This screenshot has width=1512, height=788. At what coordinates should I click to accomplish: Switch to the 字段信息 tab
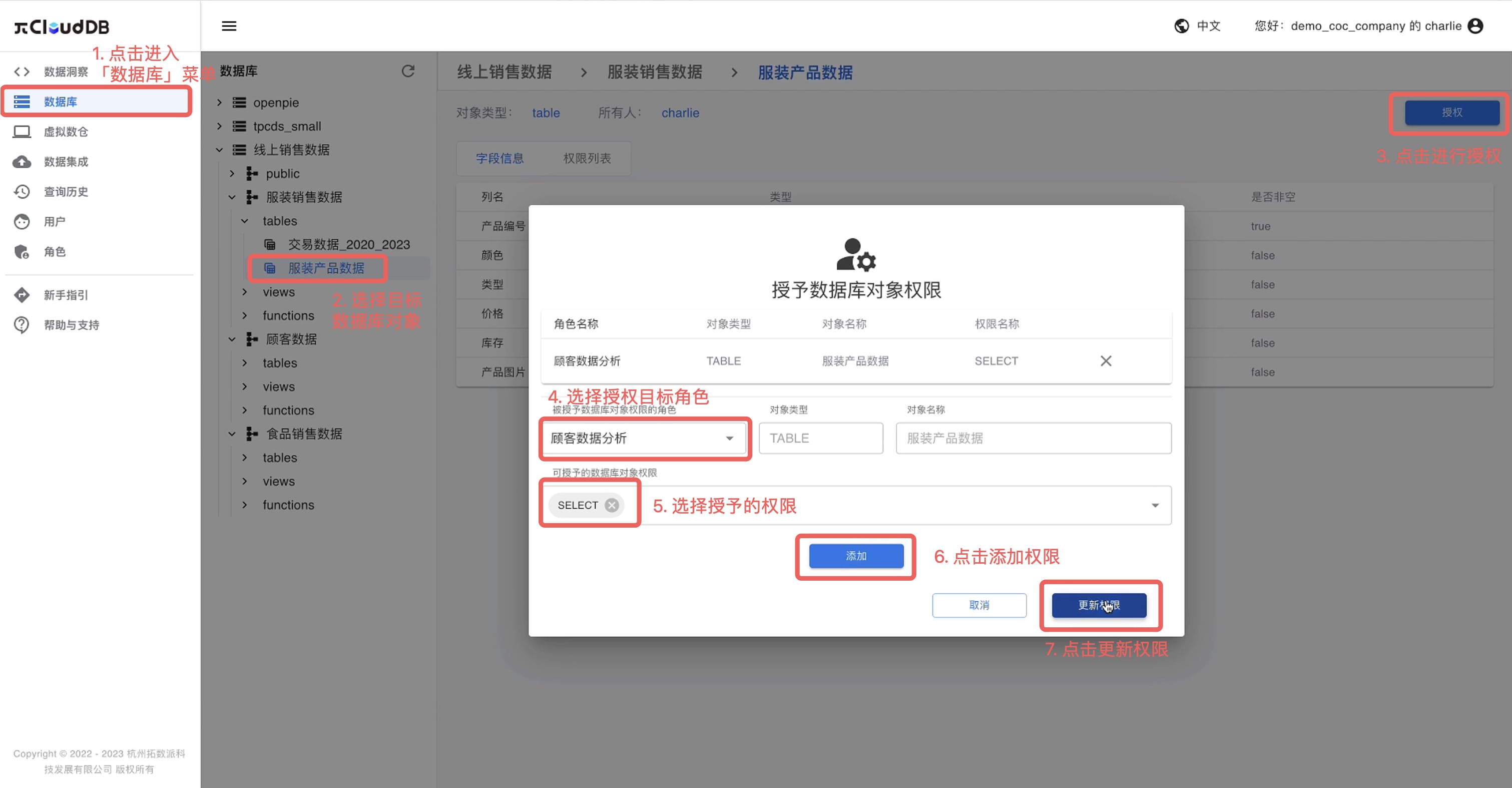(499, 158)
